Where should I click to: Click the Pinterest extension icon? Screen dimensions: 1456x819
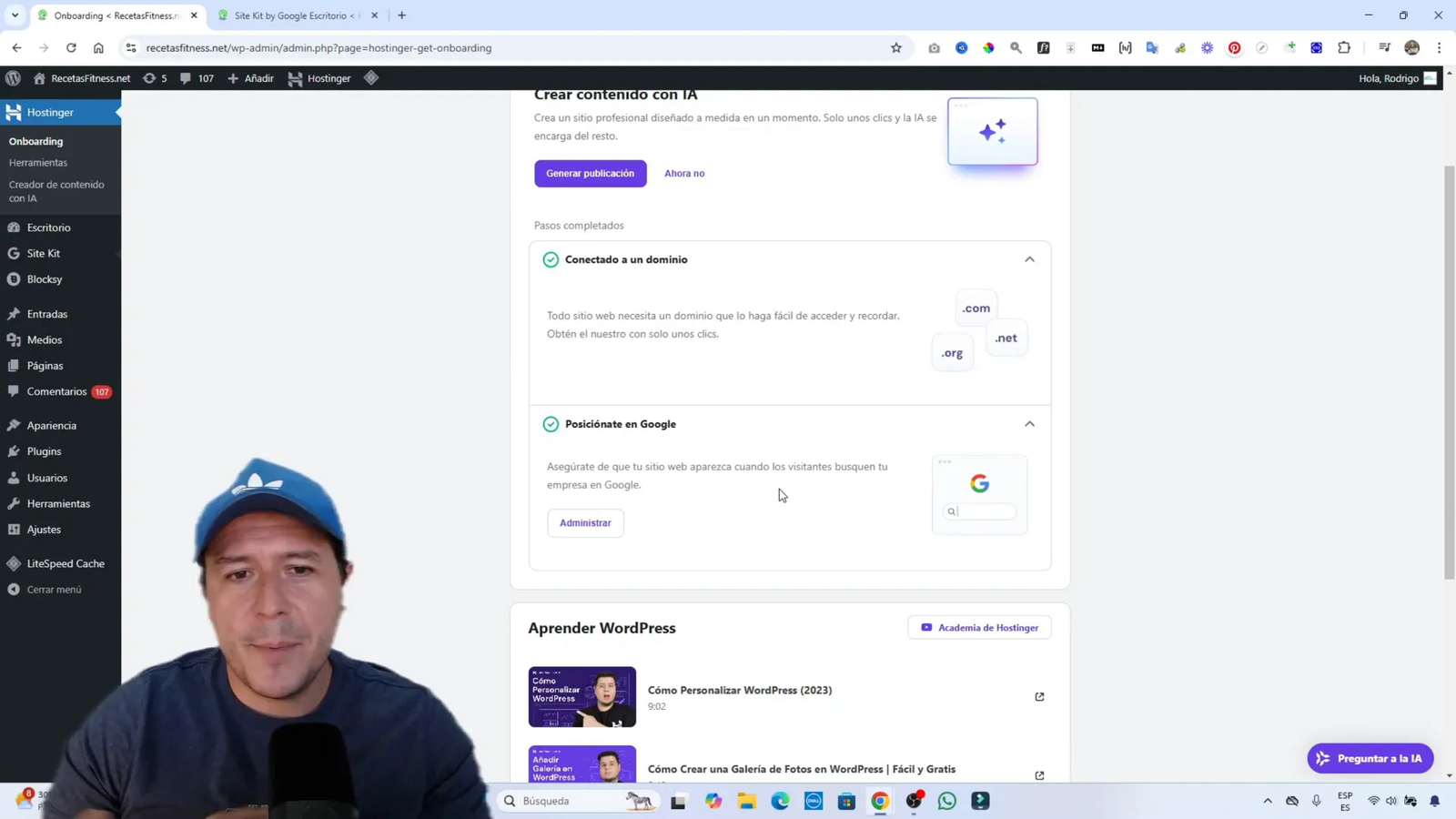point(1234,47)
